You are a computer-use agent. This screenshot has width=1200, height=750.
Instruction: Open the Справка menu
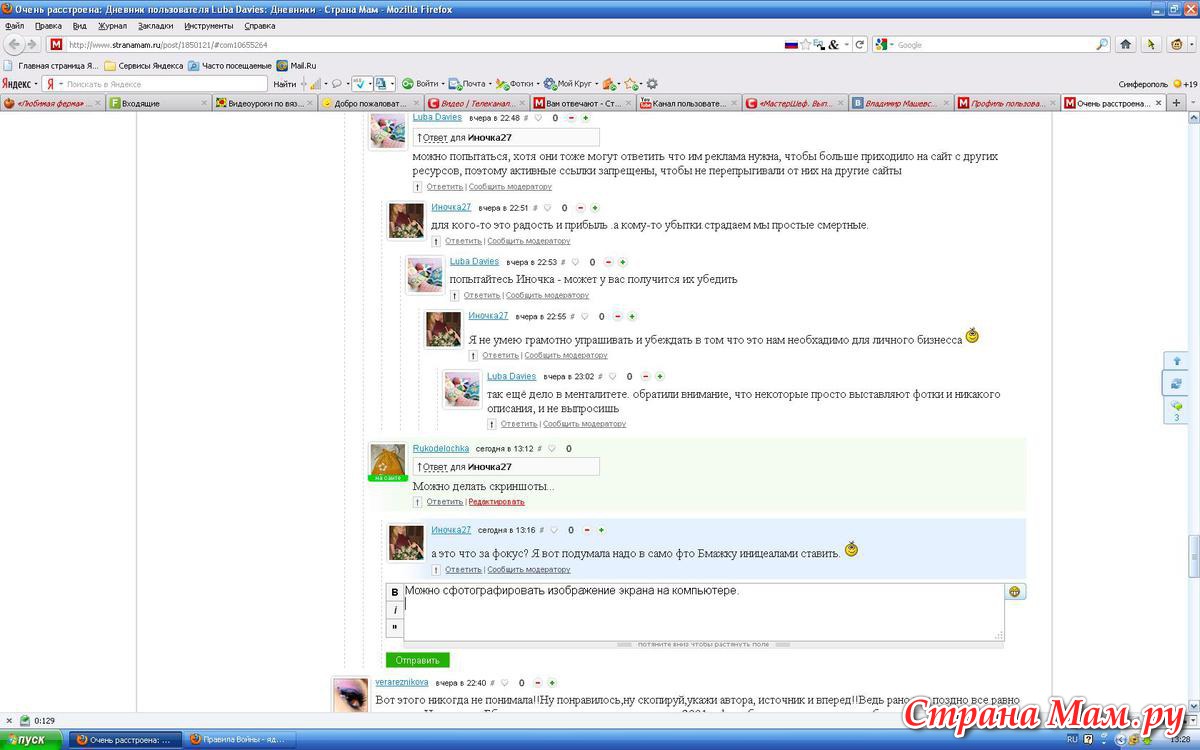pos(260,25)
